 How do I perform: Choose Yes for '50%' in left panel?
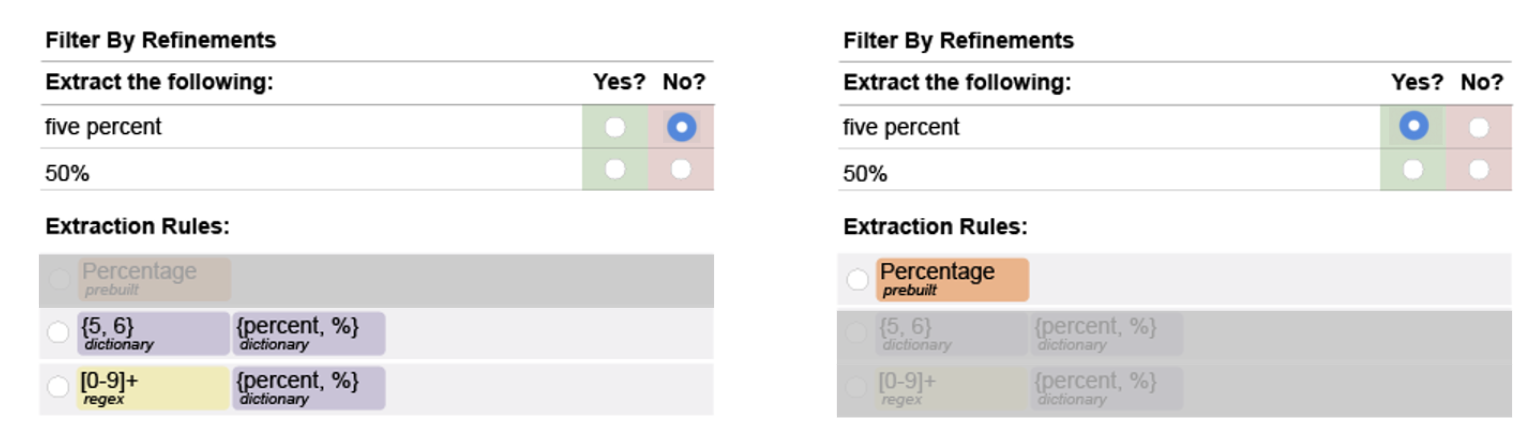point(615,169)
